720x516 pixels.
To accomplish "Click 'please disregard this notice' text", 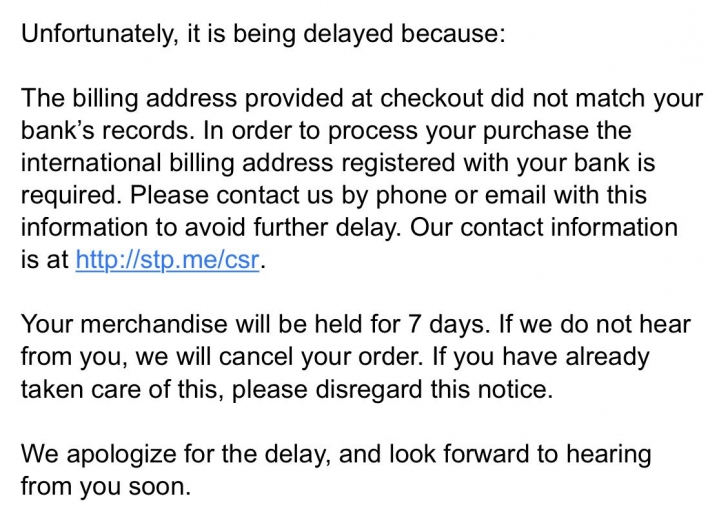I will 392,389.
